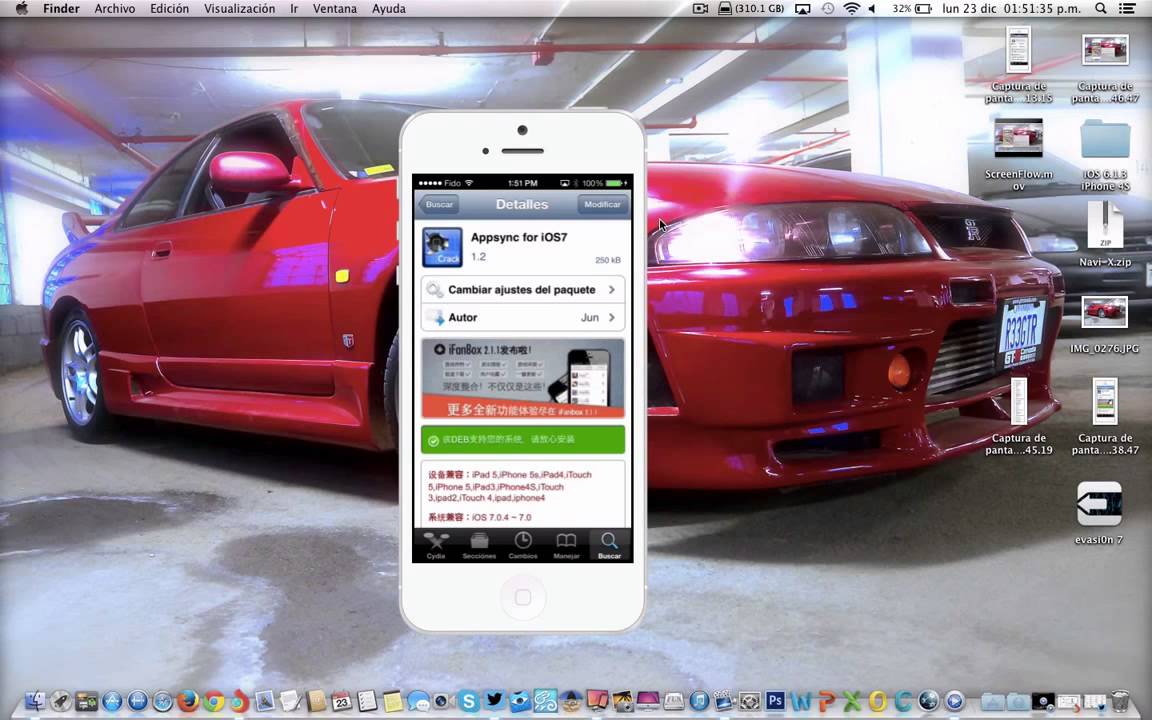Open the Time Machine menu bar icon
This screenshot has height=720, width=1152.
828,9
